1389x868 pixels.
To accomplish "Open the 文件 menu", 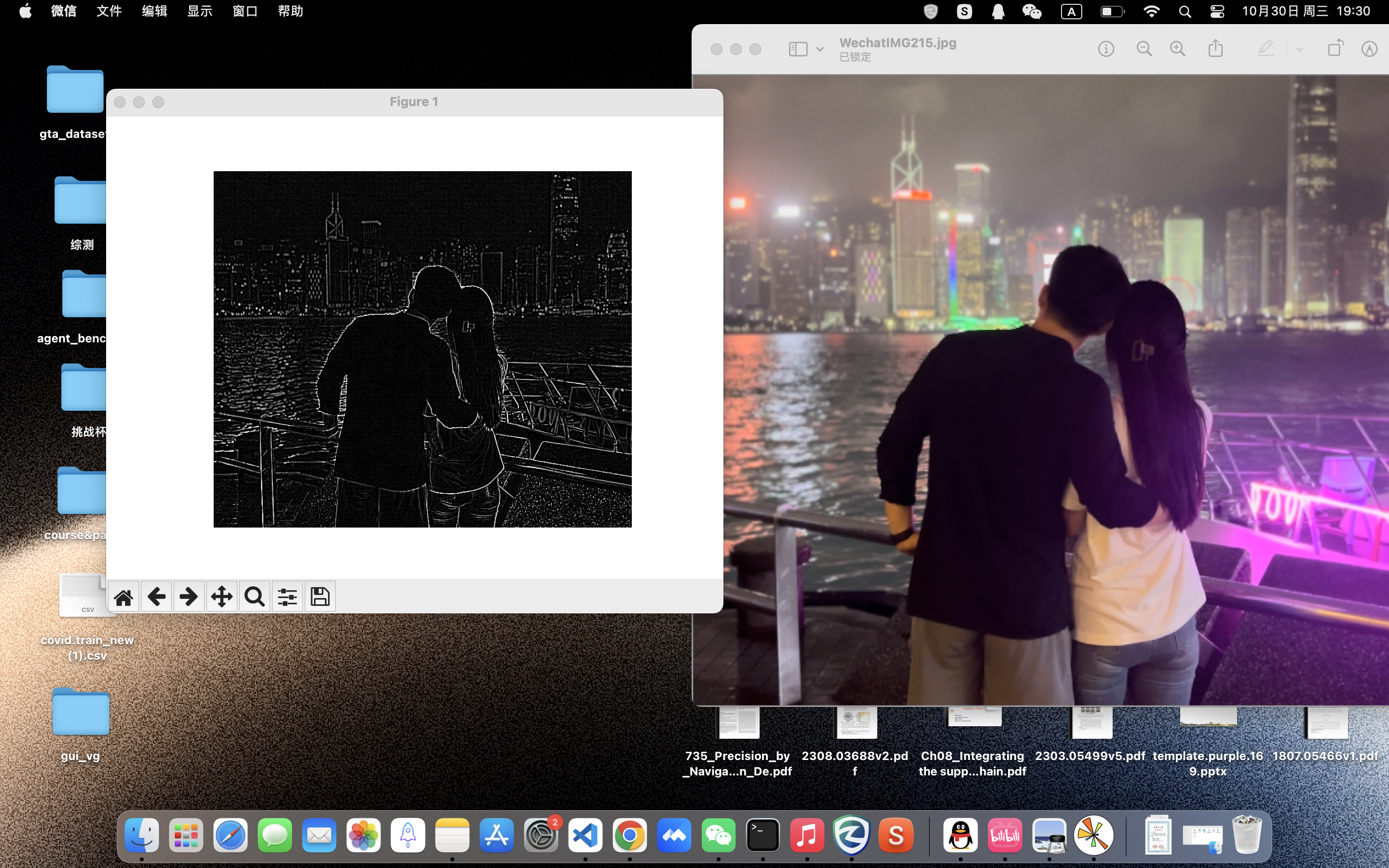I will [x=109, y=11].
